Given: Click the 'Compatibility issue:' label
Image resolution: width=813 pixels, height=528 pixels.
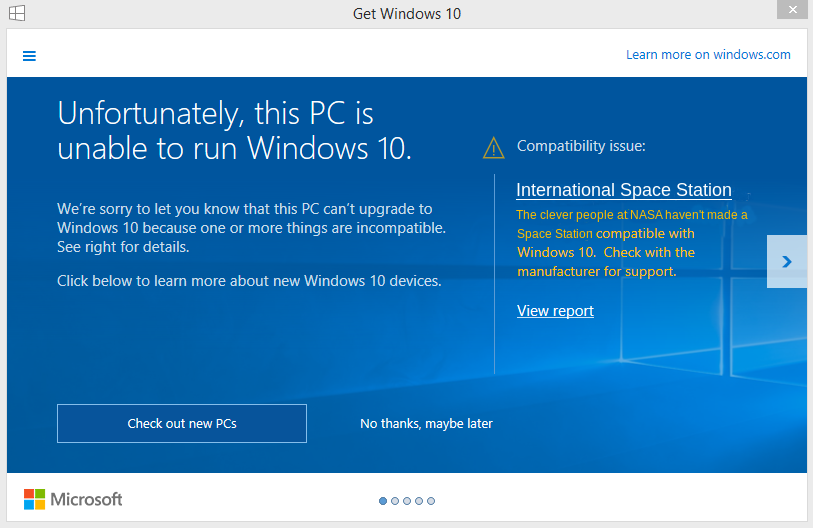Looking at the screenshot, I should 581,146.
